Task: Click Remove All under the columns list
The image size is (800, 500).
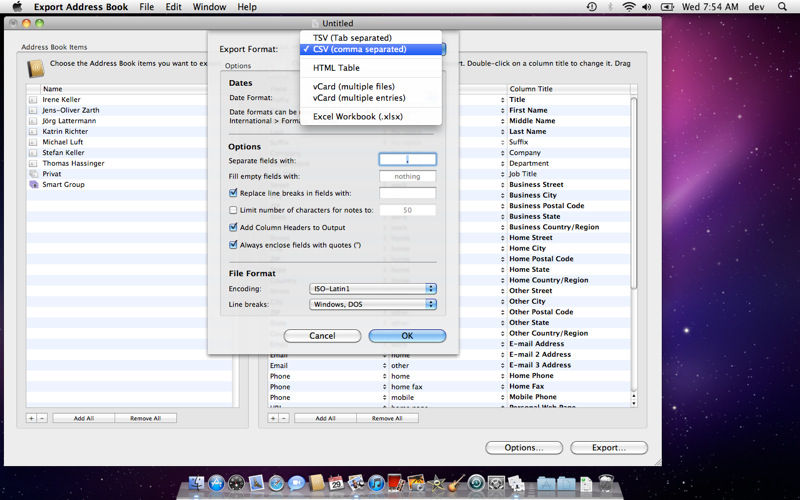Action: pyautogui.click(x=387, y=418)
